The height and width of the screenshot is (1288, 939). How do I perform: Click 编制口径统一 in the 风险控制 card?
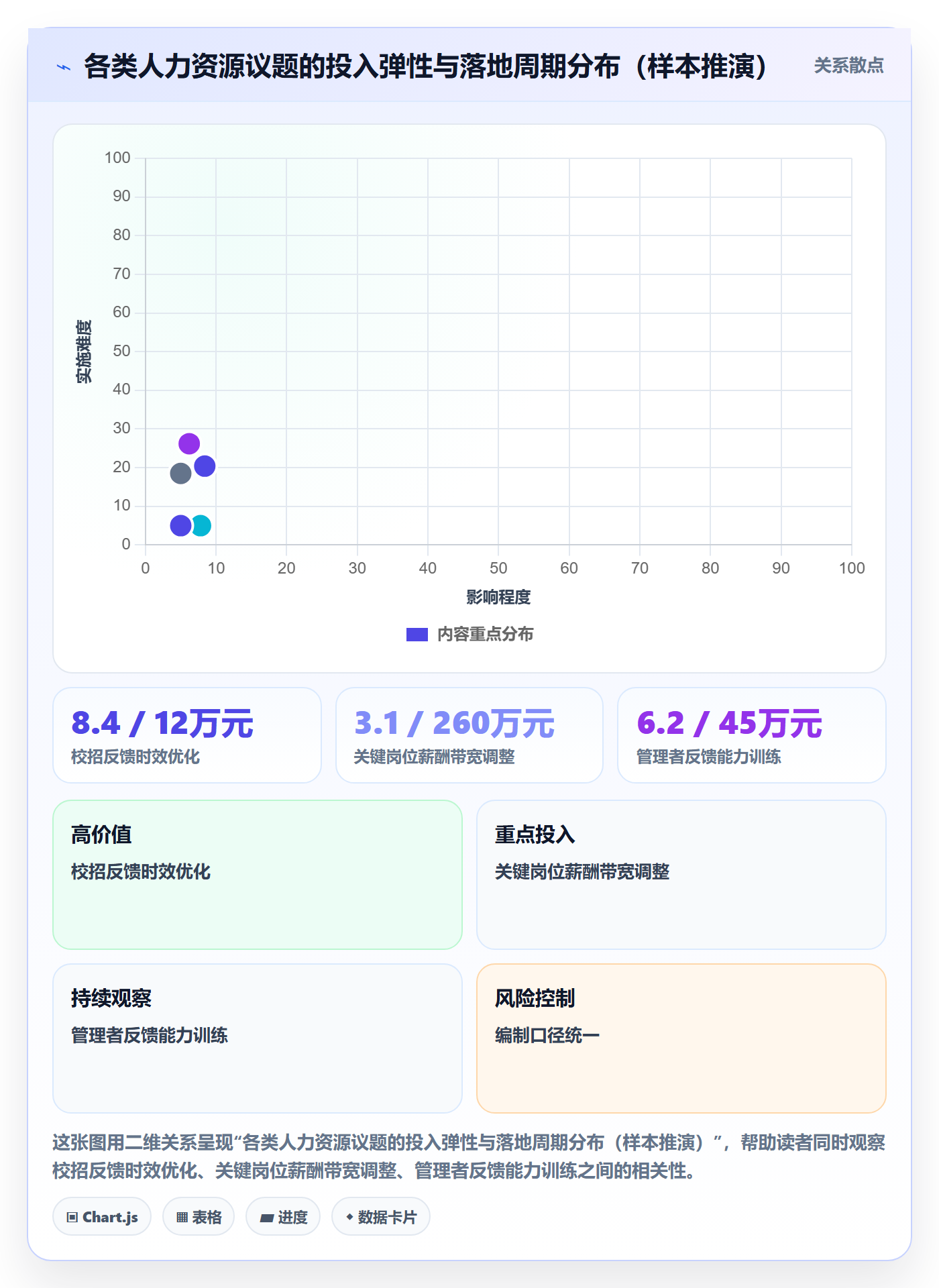pyautogui.click(x=547, y=1035)
